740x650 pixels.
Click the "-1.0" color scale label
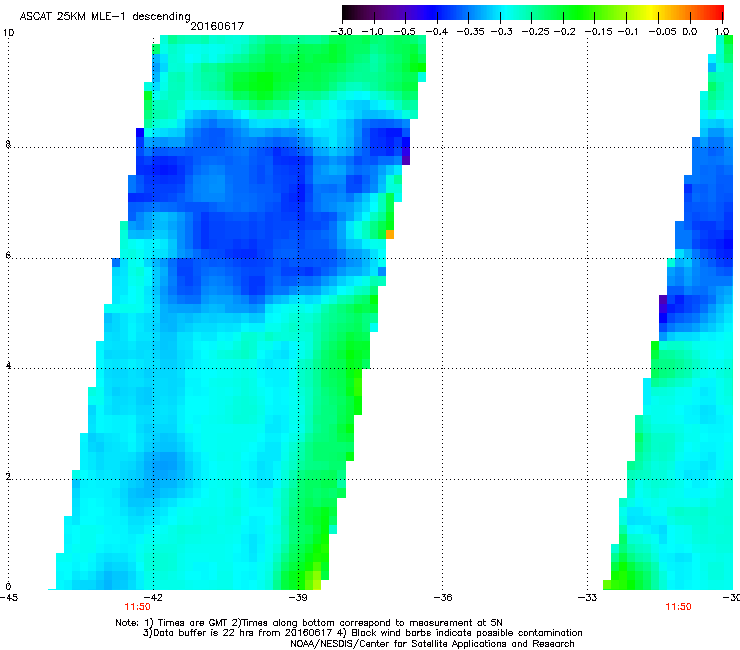point(373,32)
